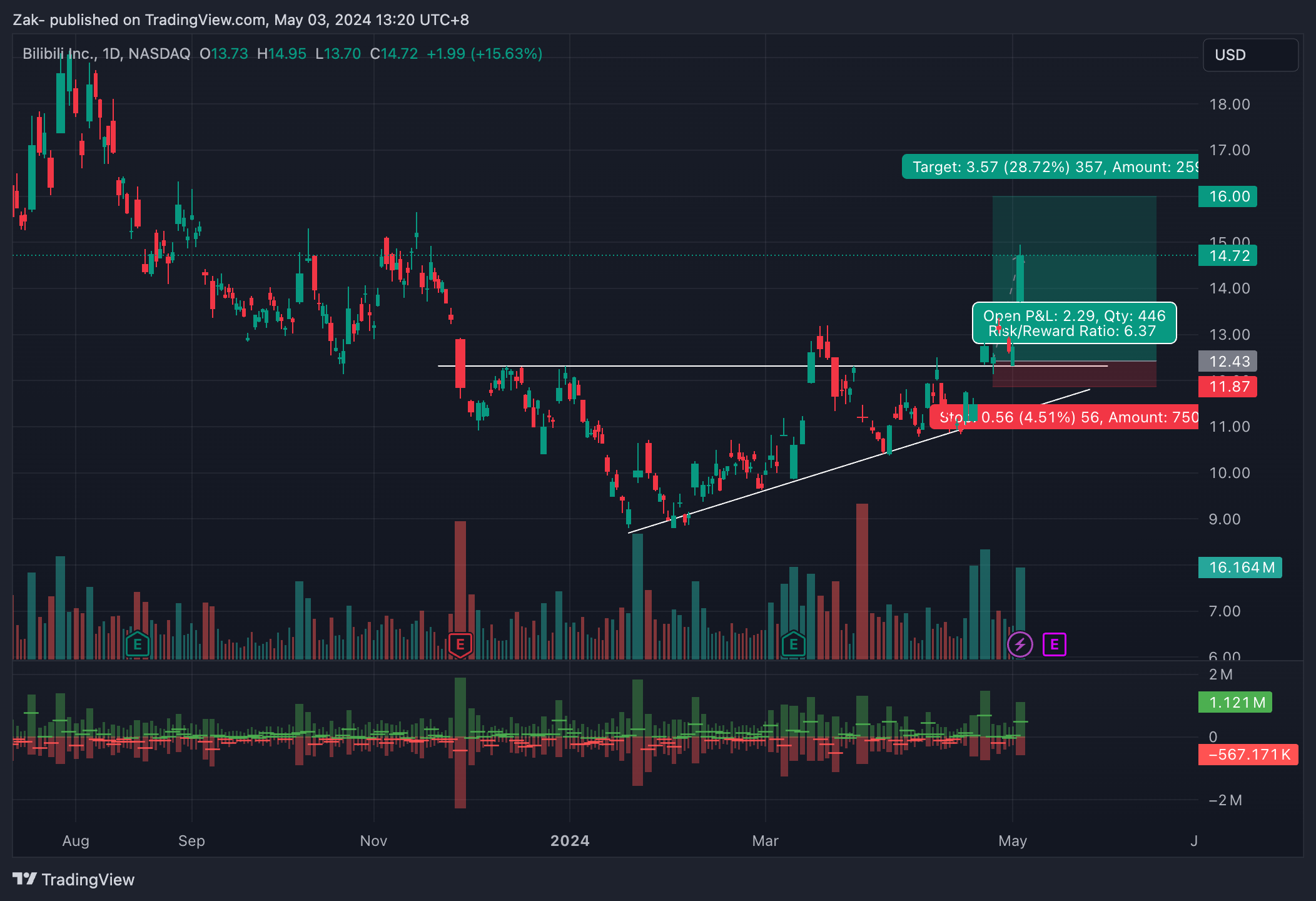Click the 7.00 price axis label
The width and height of the screenshot is (1316, 901).
[x=1225, y=611]
